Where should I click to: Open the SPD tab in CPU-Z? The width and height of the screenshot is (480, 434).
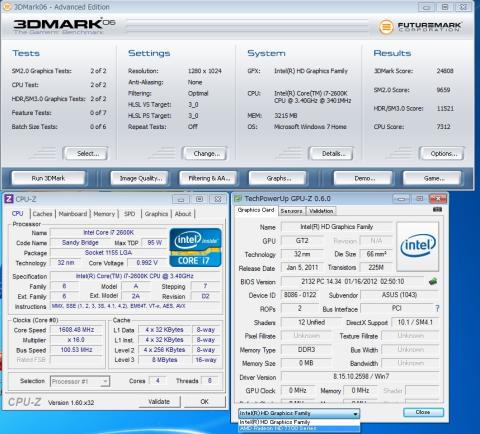click(x=130, y=214)
